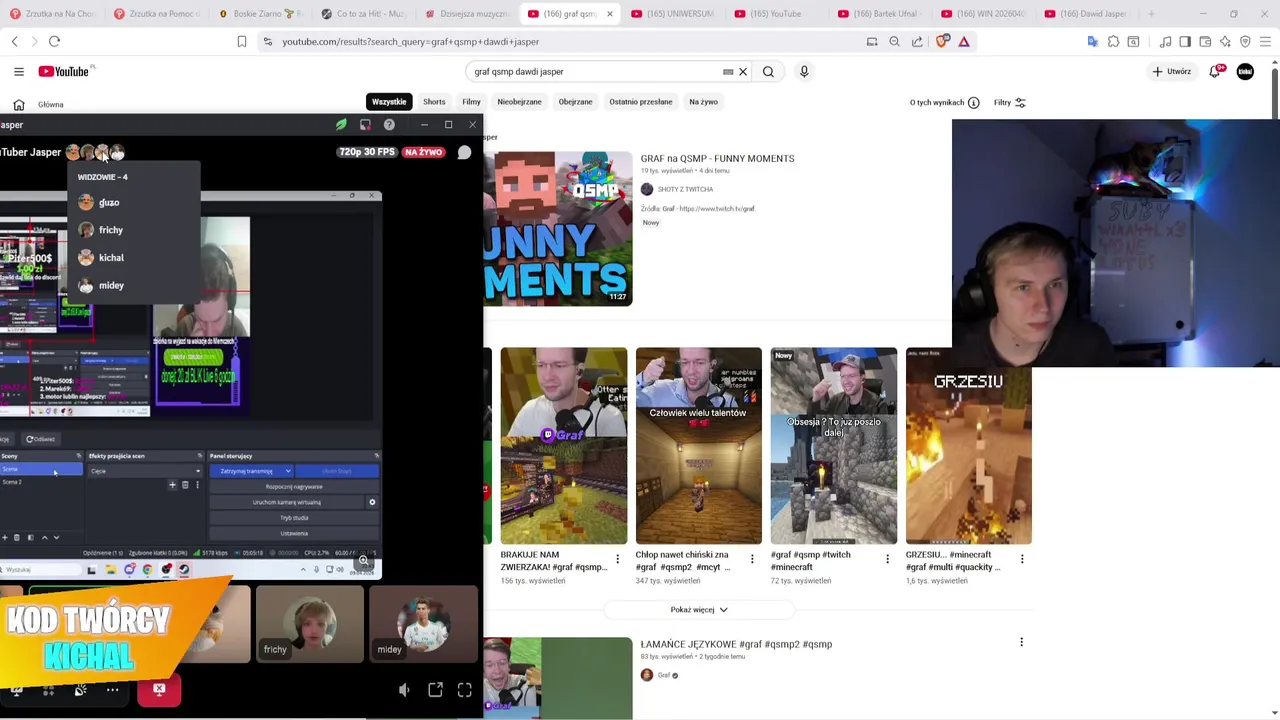This screenshot has height=720, width=1280.
Task: Bookmark this page icon in address bar
Action: (242, 41)
